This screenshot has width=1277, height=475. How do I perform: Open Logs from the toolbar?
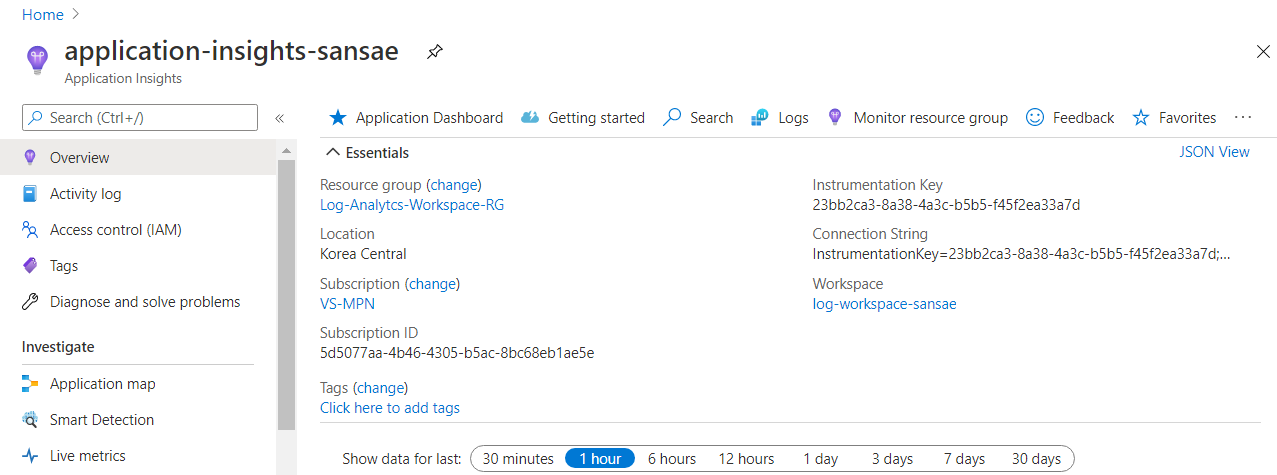tap(780, 118)
